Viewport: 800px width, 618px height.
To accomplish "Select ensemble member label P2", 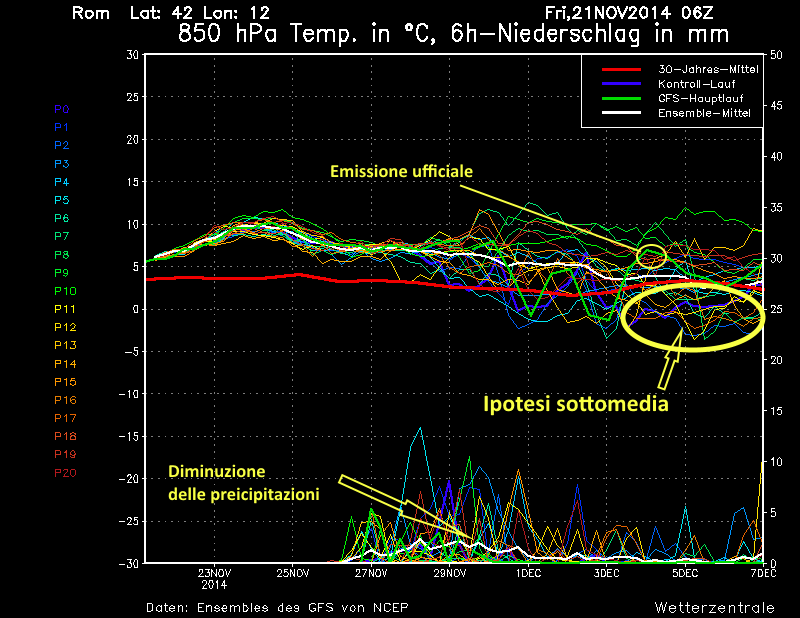I will tap(62, 145).
